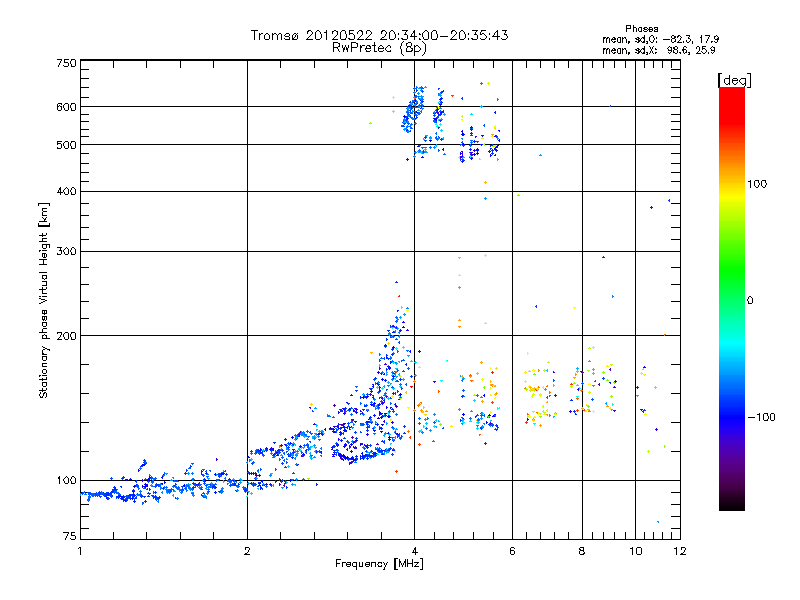Click the 'Frequency [MHz]' axis title
This screenshot has height=600, width=800.
coord(379,564)
